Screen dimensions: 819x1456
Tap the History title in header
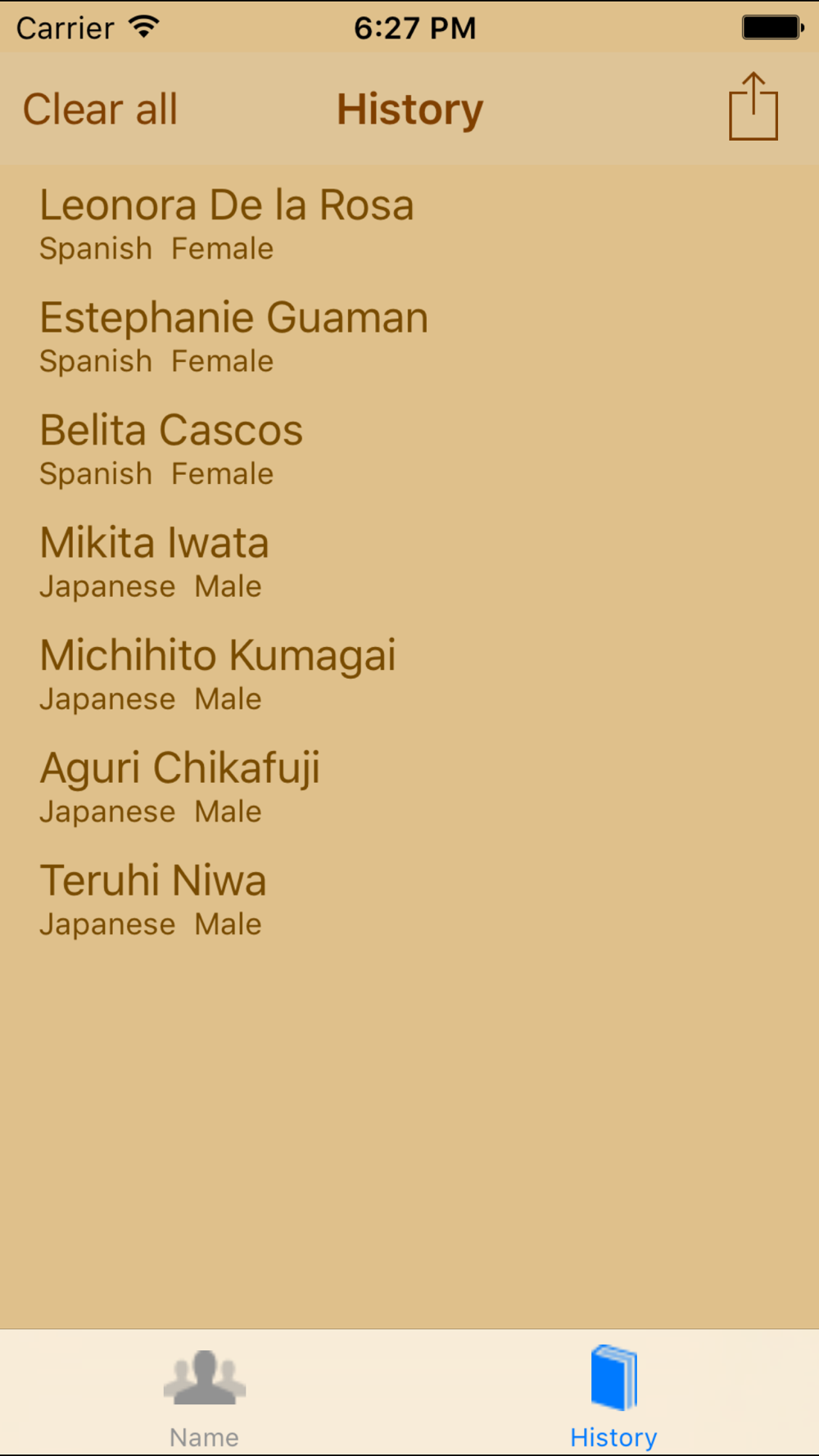(x=409, y=110)
